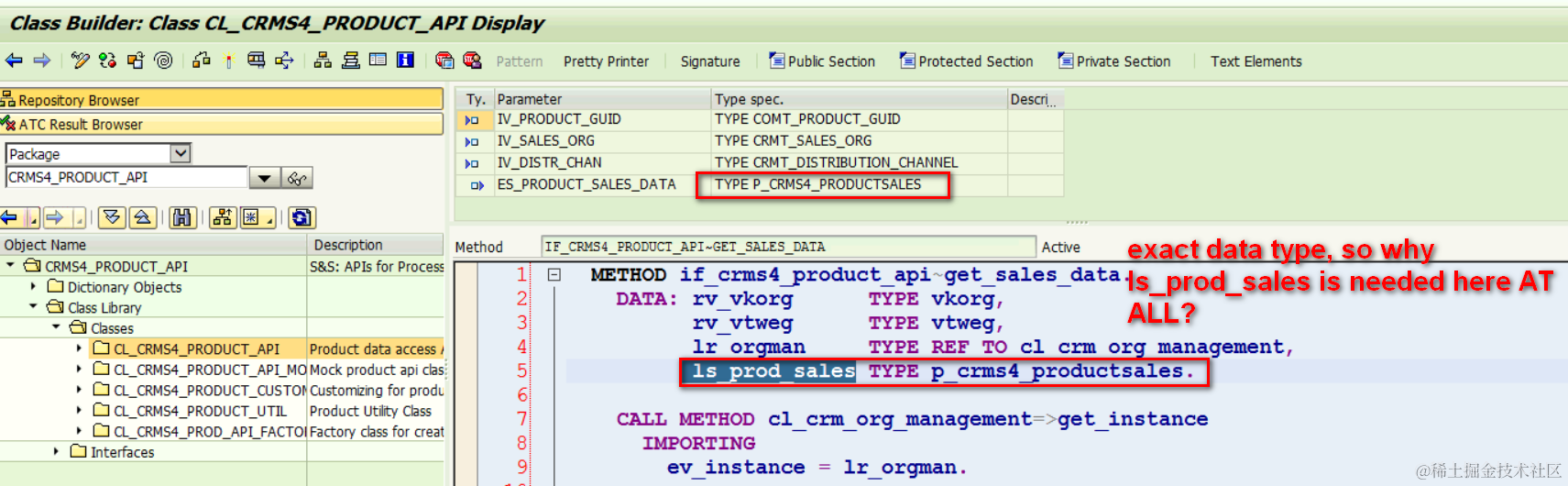The image size is (1568, 486).
Task: Click the greyed Pattern button
Action: click(x=520, y=61)
